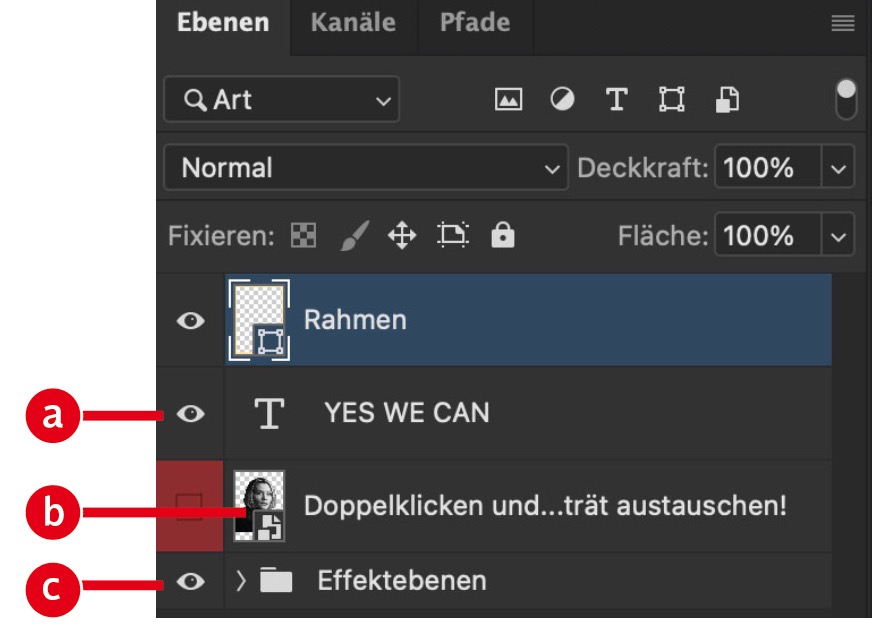Toggle layer filtering switch on or off

tap(846, 99)
